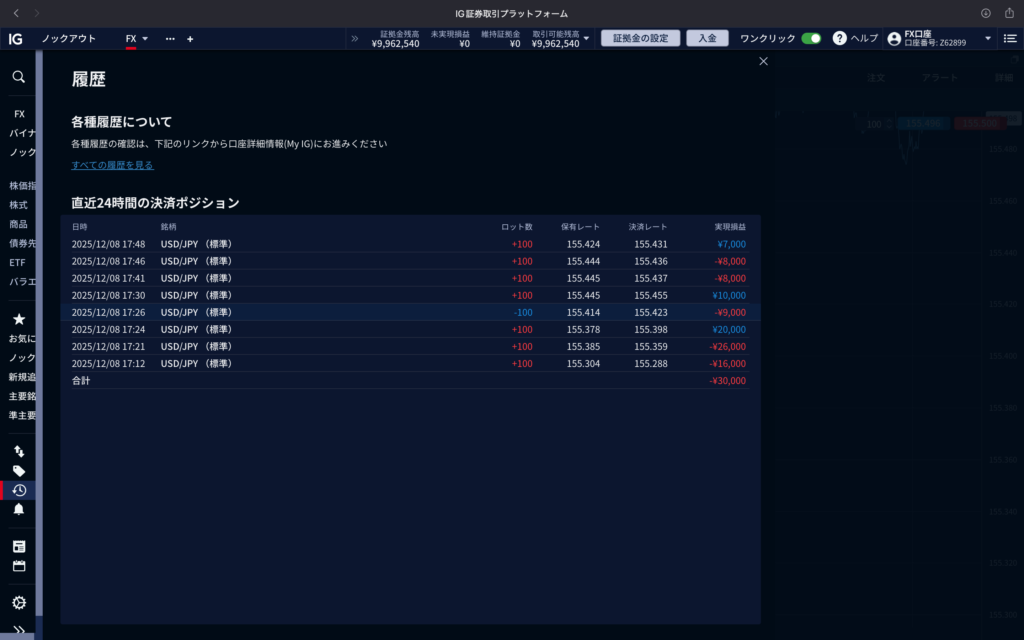
Task: Expand the 取引可能残高 balance dropdown
Action: tap(586, 38)
